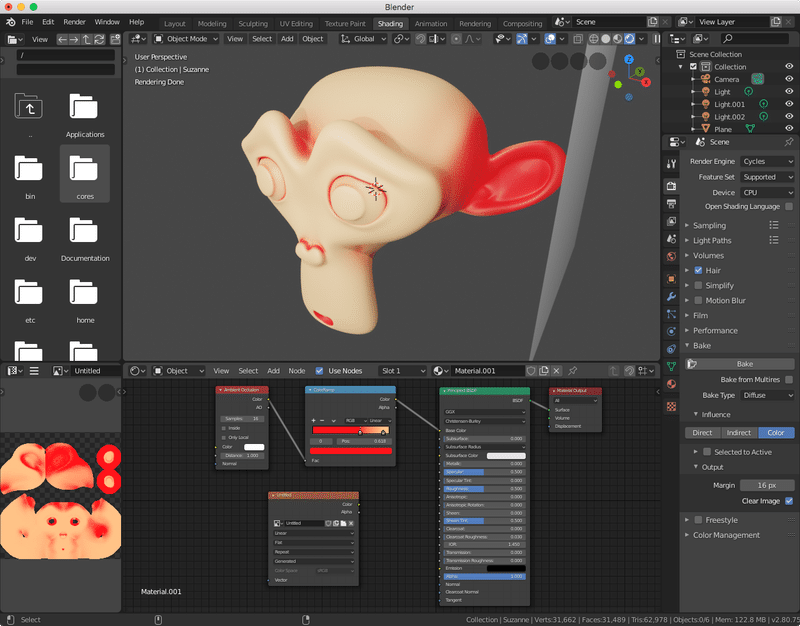Enable Selected to Active checkbox
This screenshot has width=800, height=626.
(x=707, y=452)
